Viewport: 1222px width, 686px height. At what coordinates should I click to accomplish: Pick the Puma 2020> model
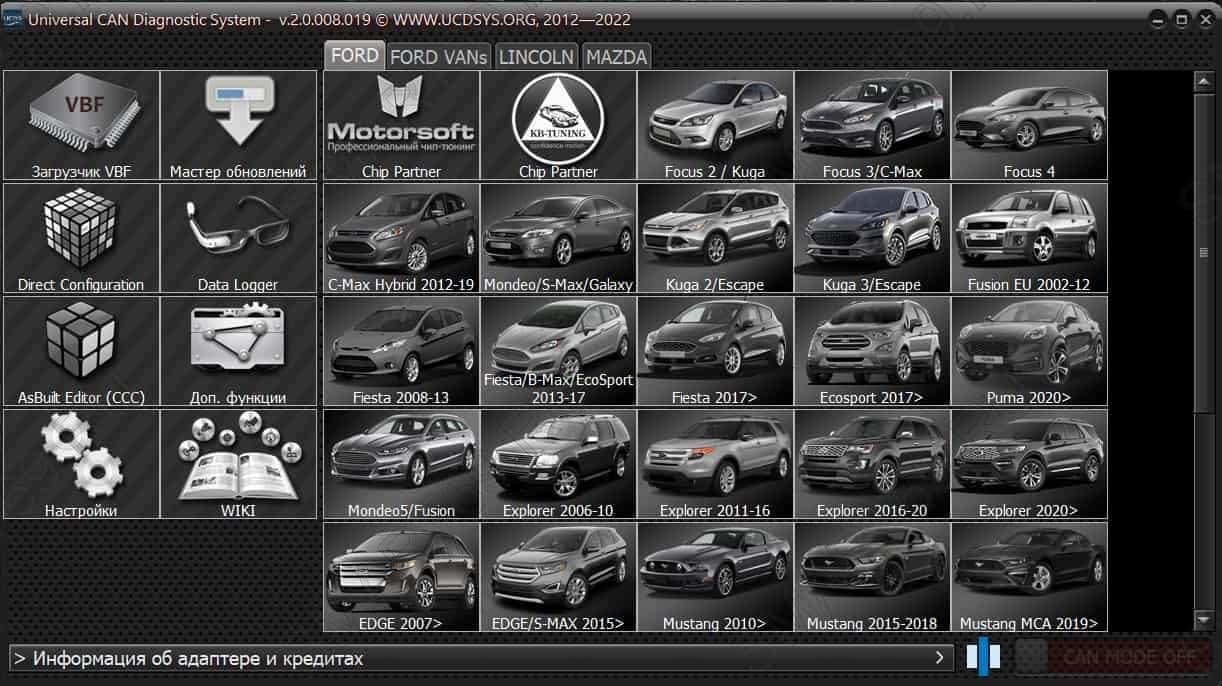click(x=1029, y=351)
